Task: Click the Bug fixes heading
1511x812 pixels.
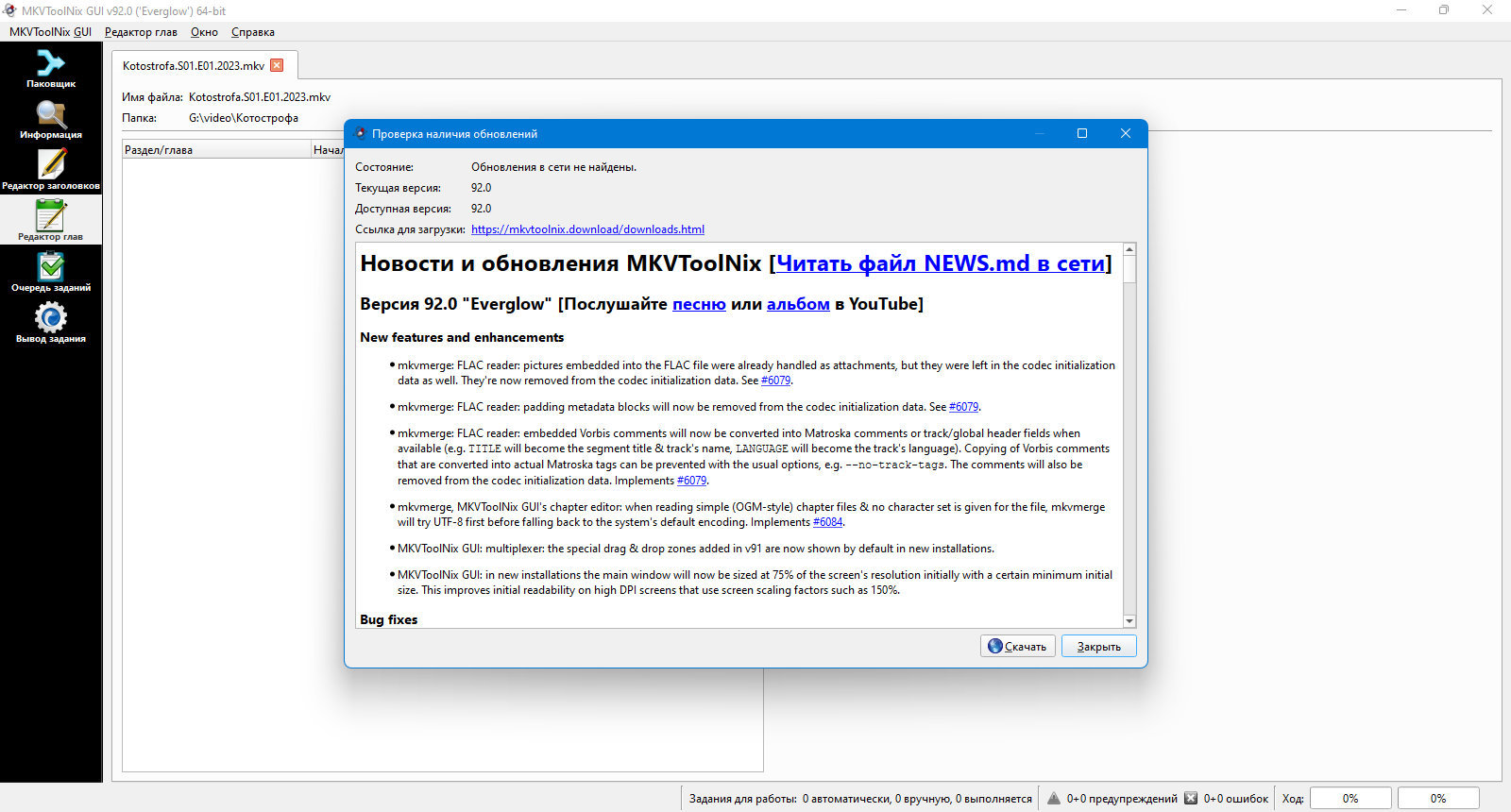Action: pyautogui.click(x=388, y=619)
